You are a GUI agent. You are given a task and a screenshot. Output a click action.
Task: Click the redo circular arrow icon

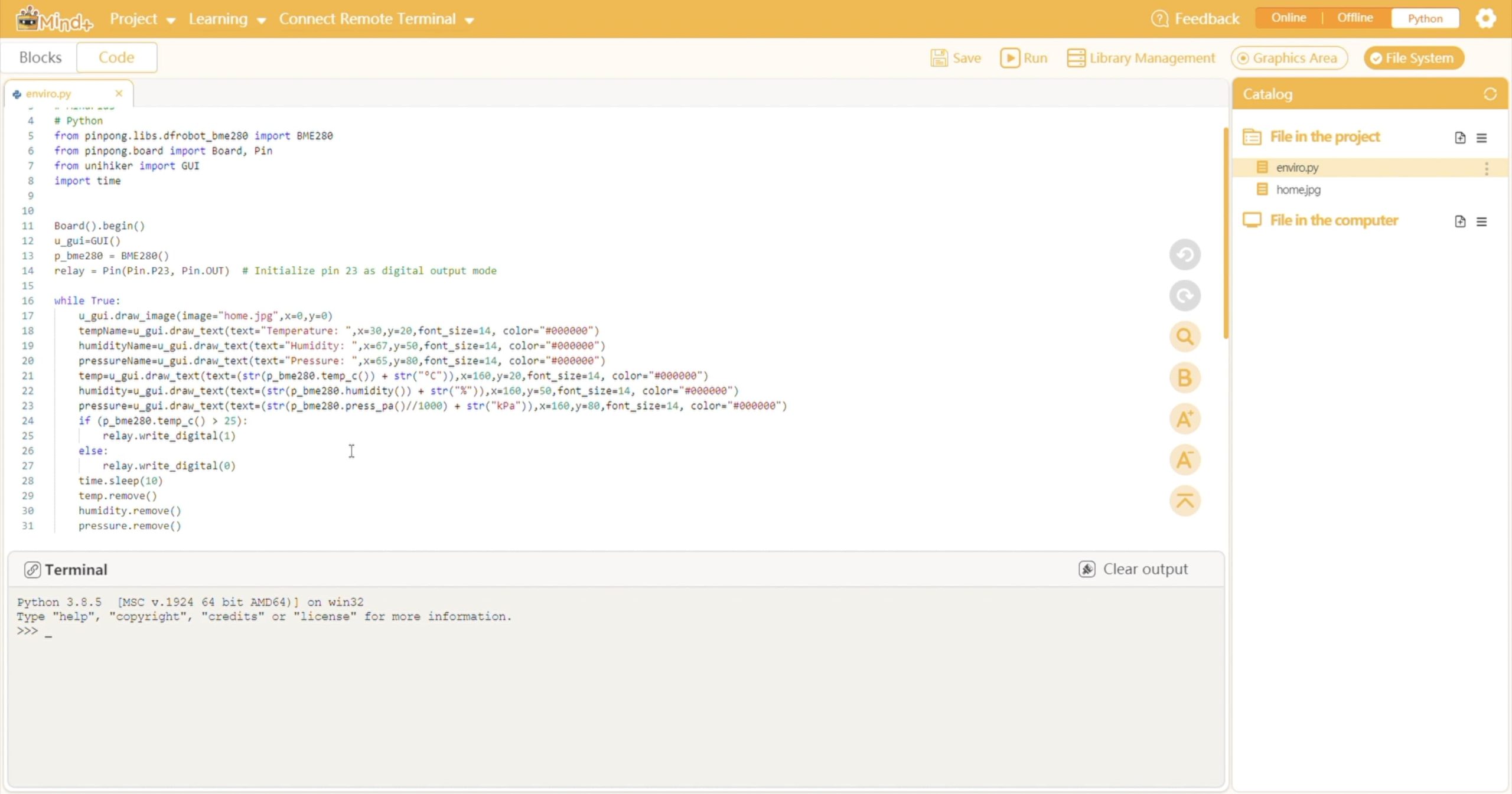tap(1184, 296)
